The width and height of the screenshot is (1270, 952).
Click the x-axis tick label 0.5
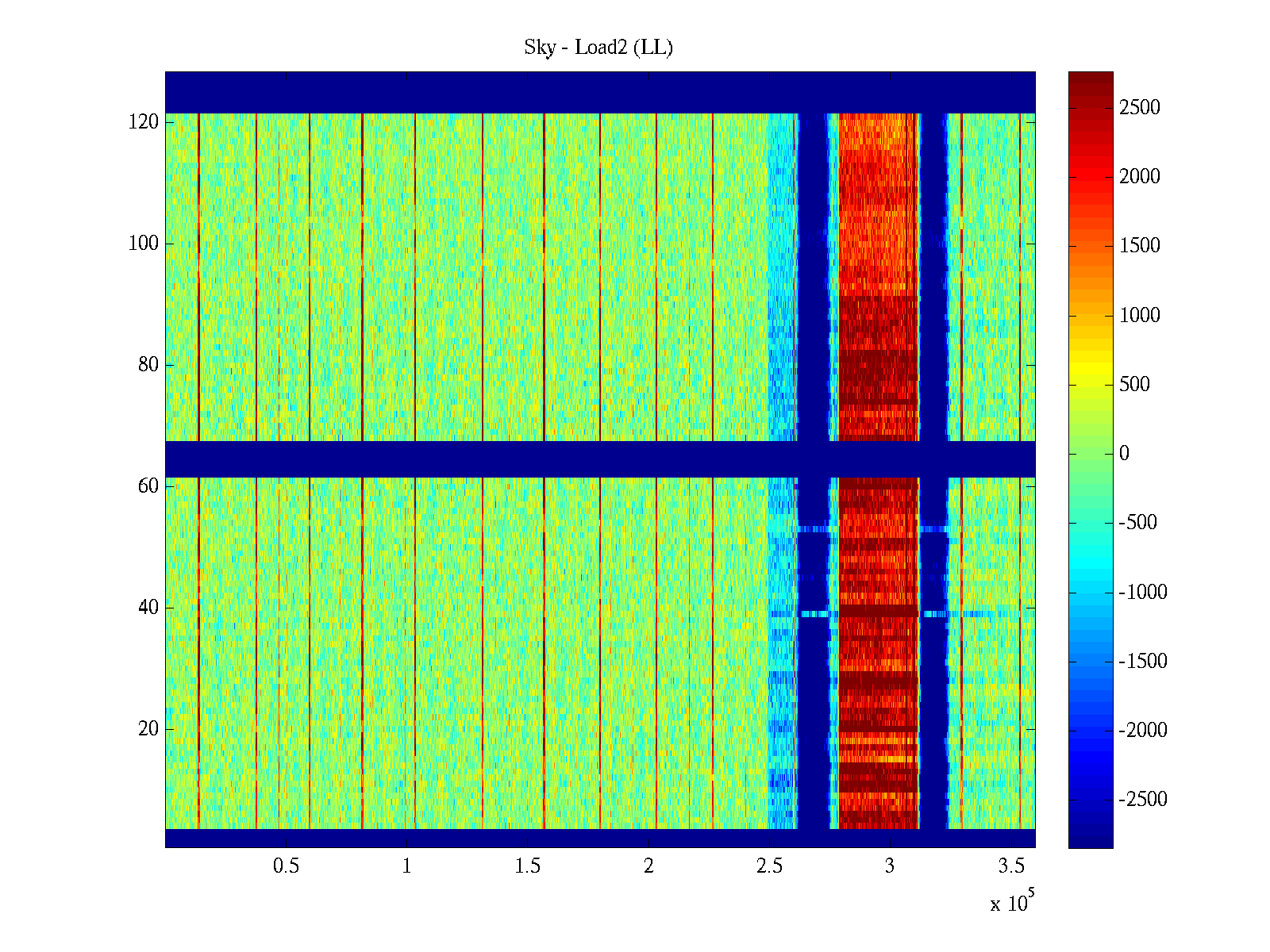(286, 866)
